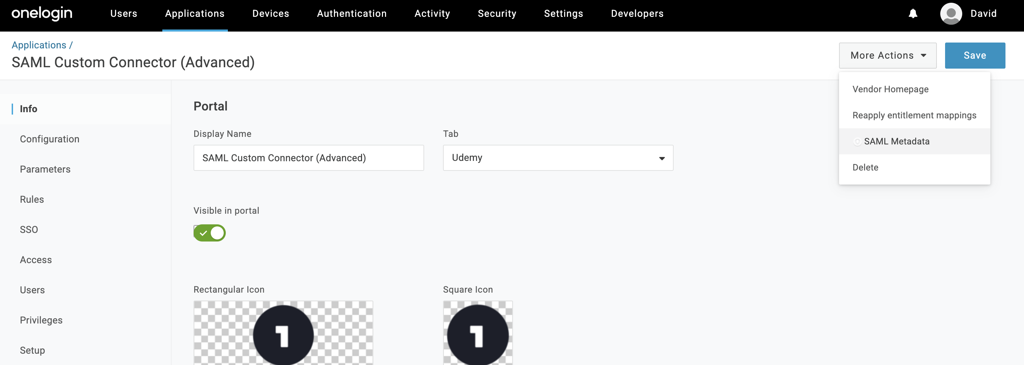Open the Authentication top menu
The image size is (1024, 365).
(x=351, y=14)
